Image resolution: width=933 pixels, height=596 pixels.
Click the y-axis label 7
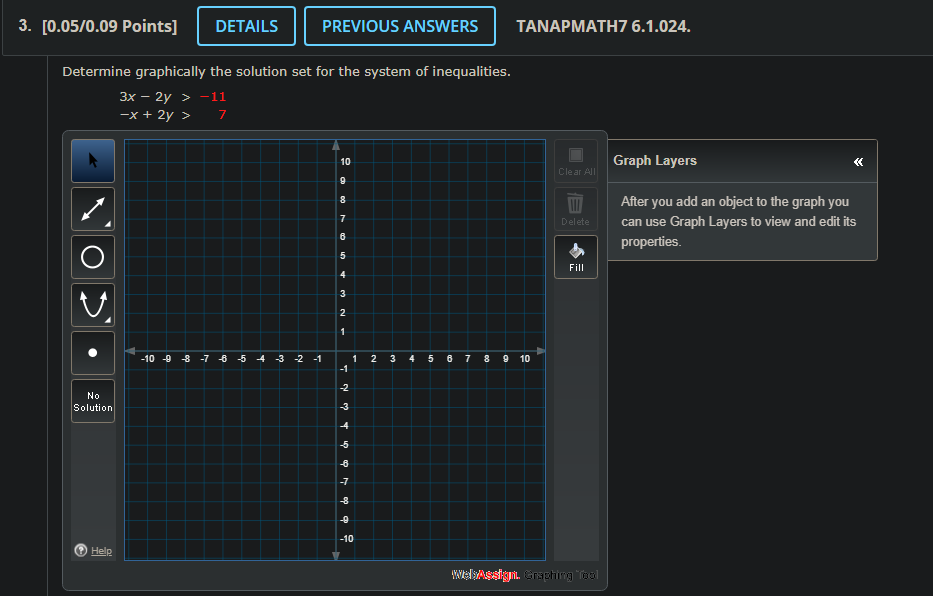click(343, 218)
